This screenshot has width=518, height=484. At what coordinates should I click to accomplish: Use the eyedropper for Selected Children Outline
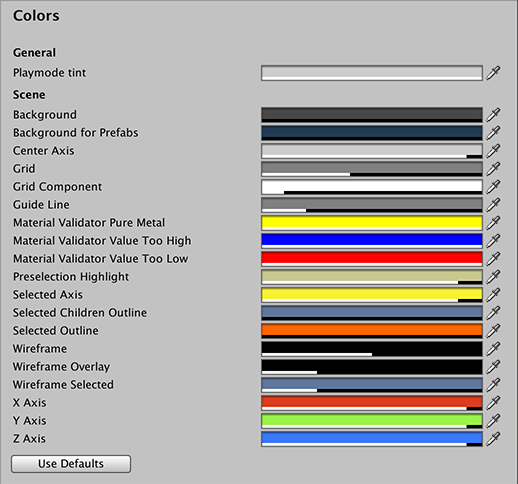pos(493,313)
